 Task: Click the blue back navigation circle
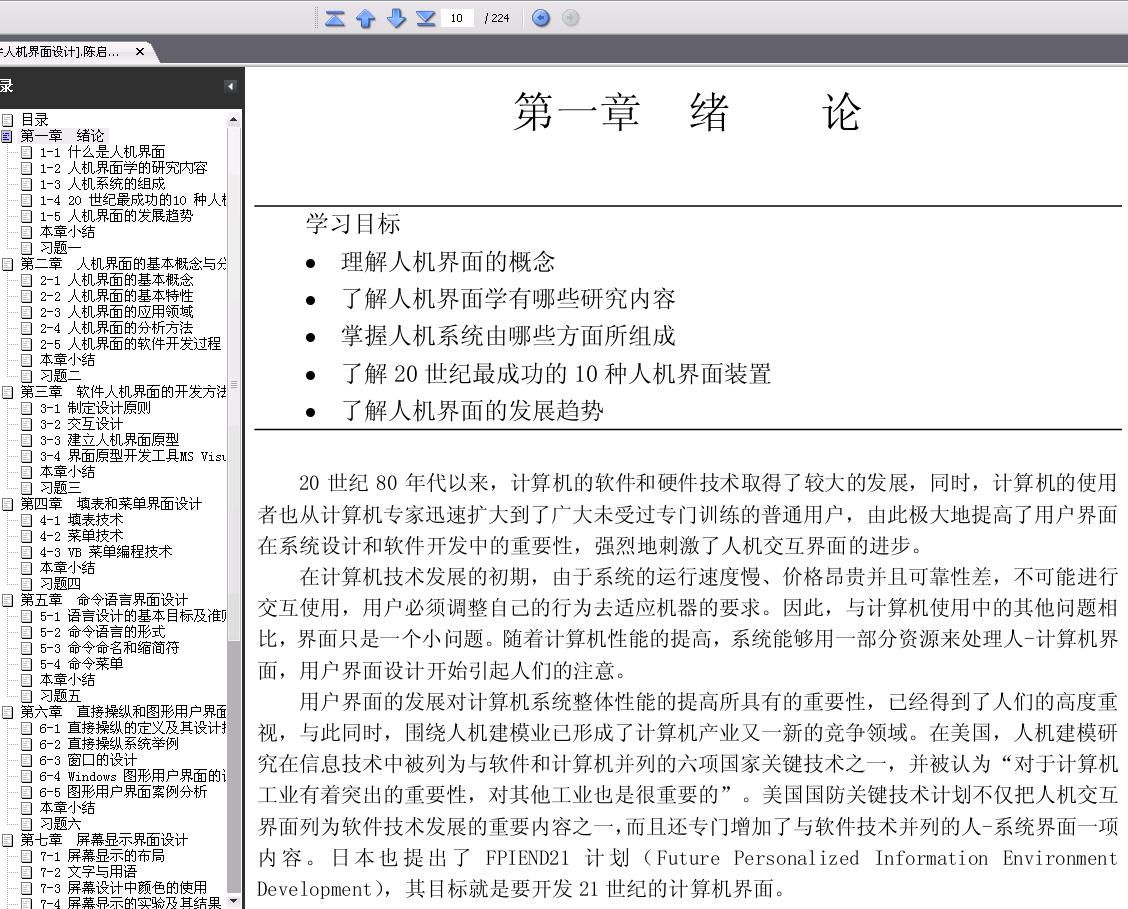541,18
